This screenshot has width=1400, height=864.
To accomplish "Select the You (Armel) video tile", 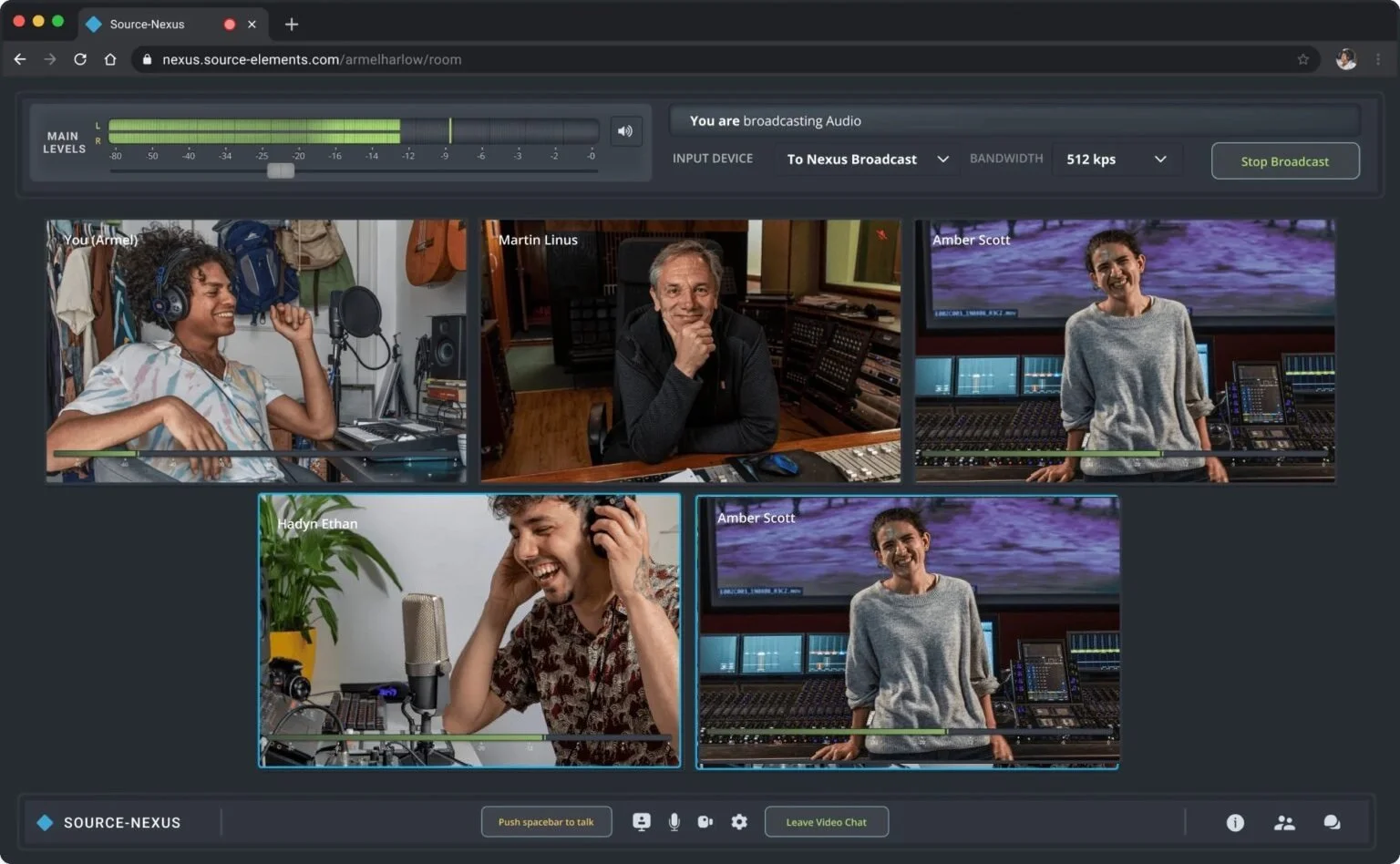I will pyautogui.click(x=256, y=351).
